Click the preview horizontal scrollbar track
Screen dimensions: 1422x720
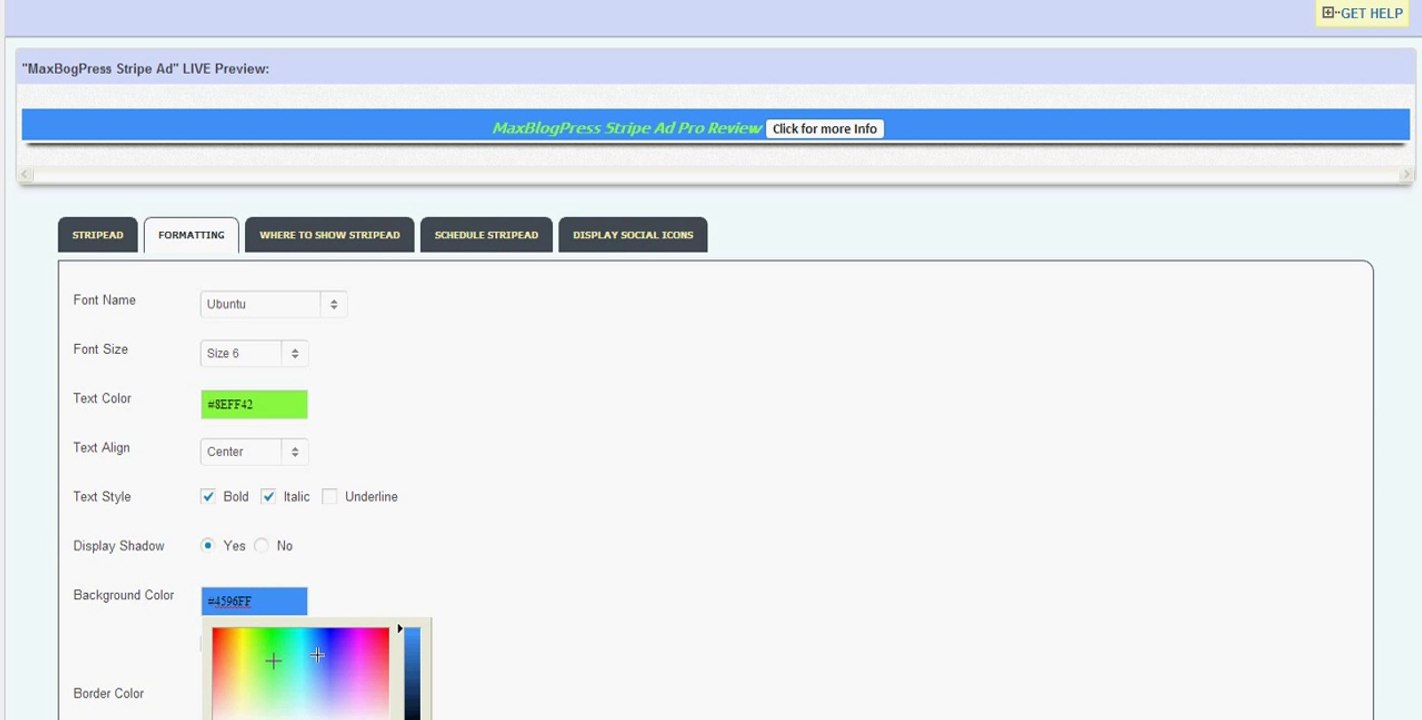click(716, 175)
